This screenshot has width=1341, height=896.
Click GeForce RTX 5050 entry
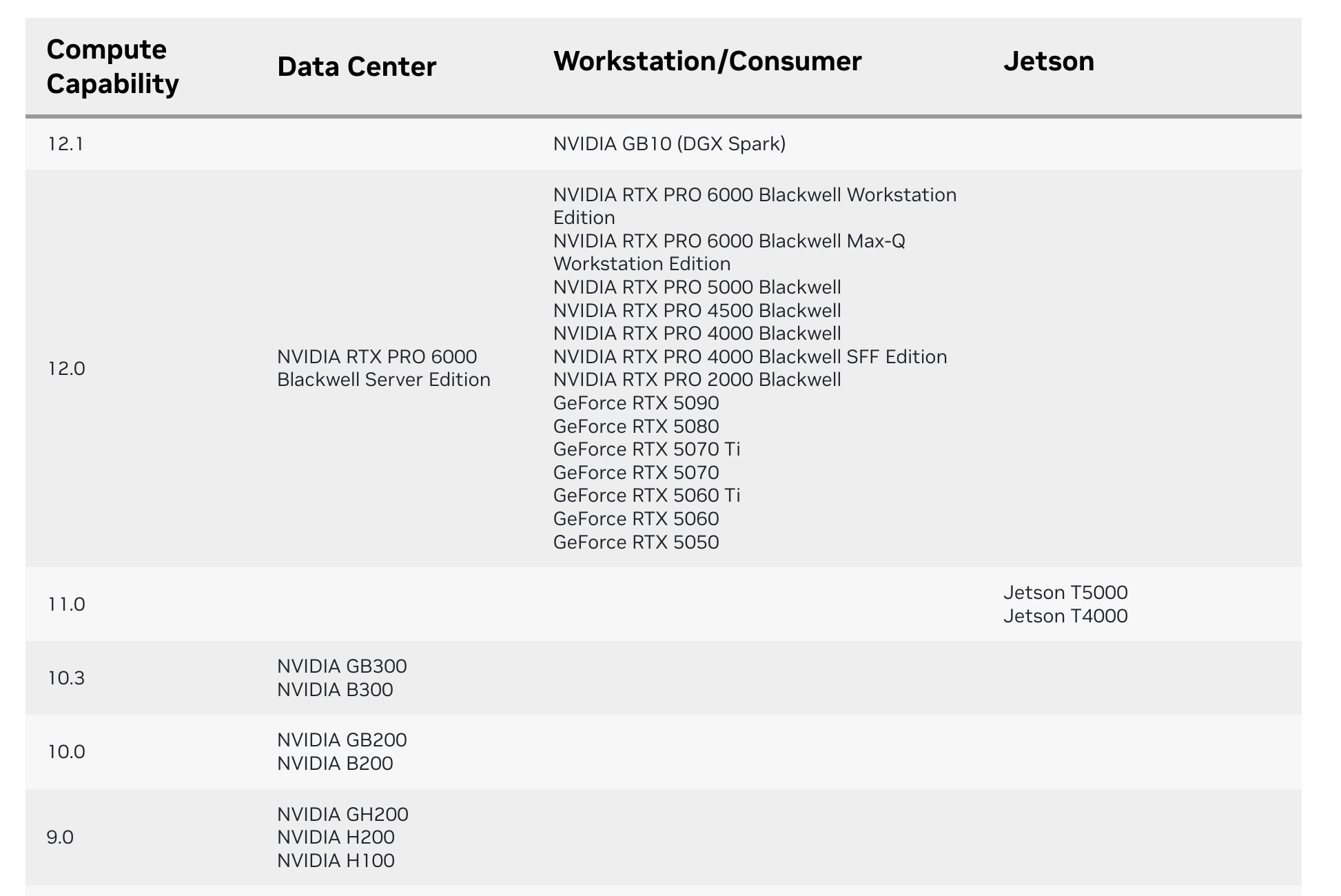click(635, 542)
